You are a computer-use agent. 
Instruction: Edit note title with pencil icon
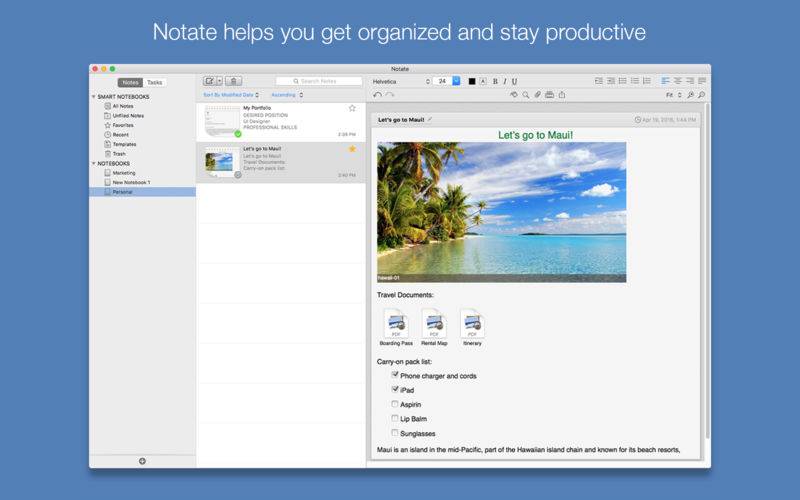430,119
